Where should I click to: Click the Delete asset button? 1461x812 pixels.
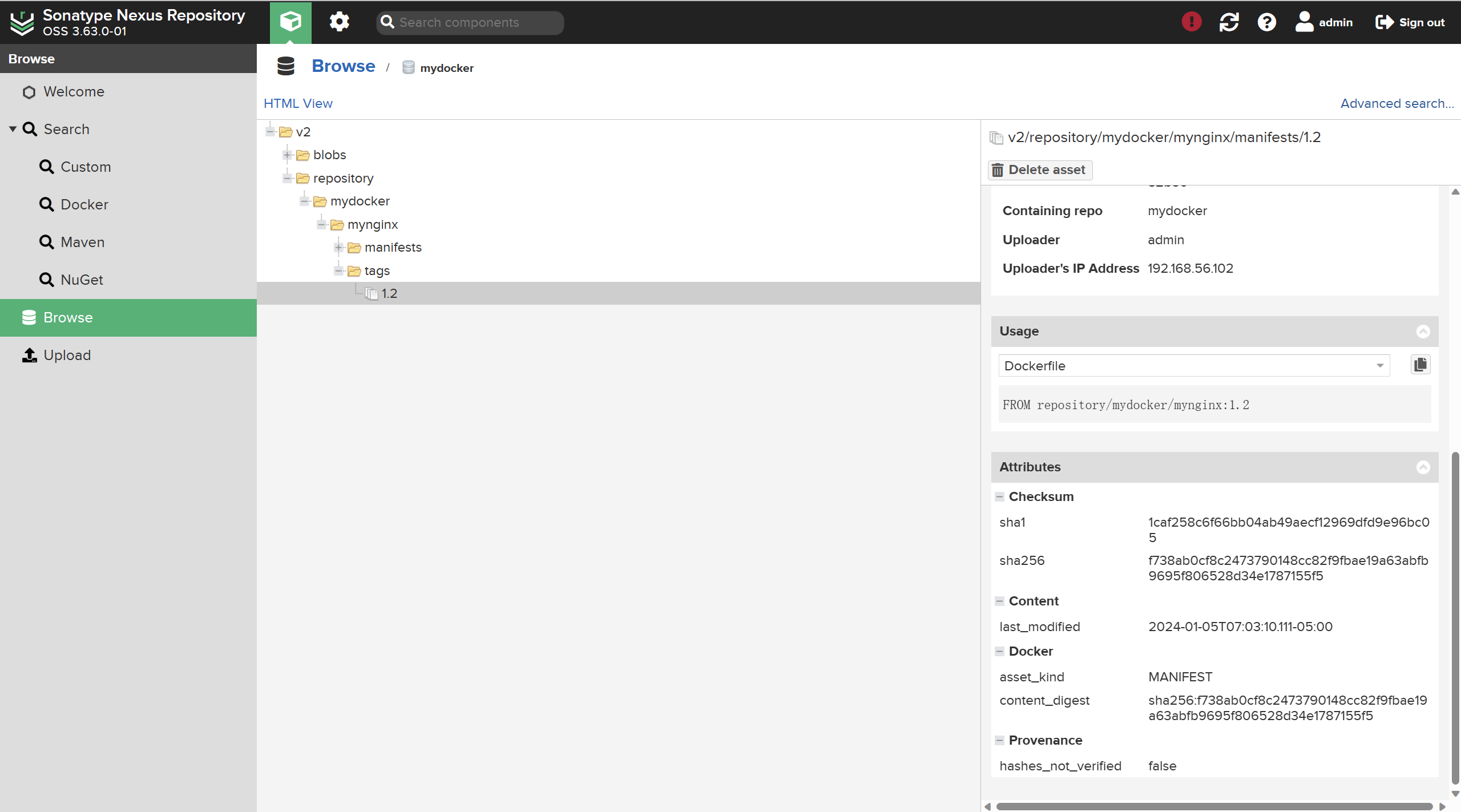1040,170
